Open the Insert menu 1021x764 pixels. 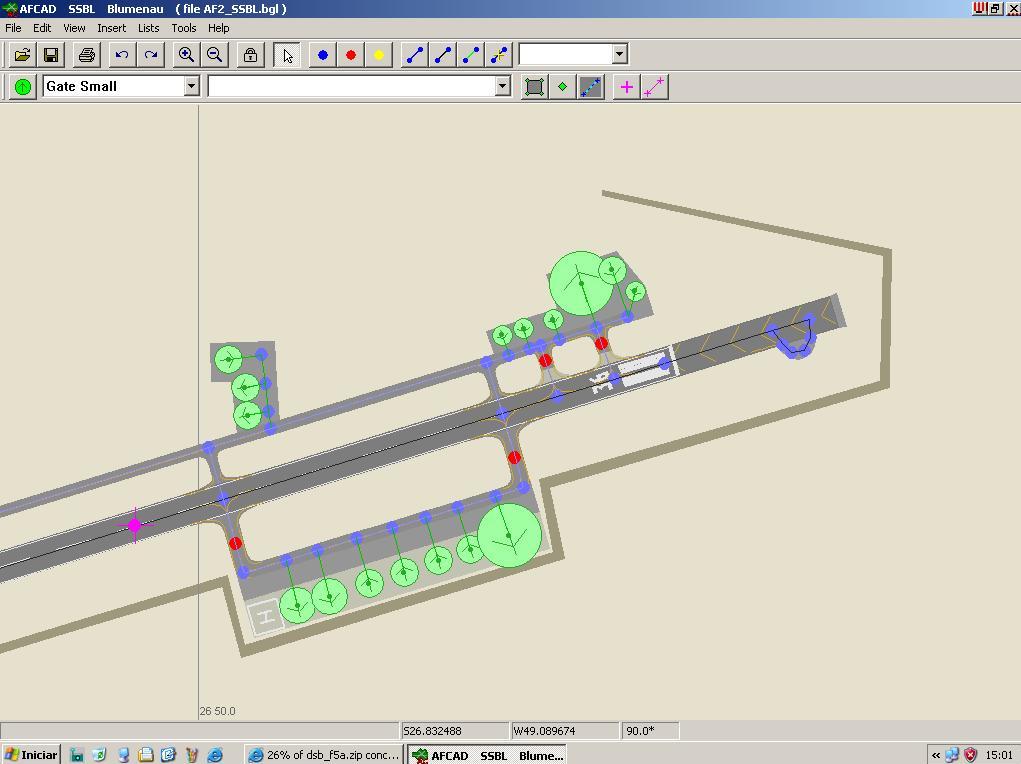coord(111,28)
